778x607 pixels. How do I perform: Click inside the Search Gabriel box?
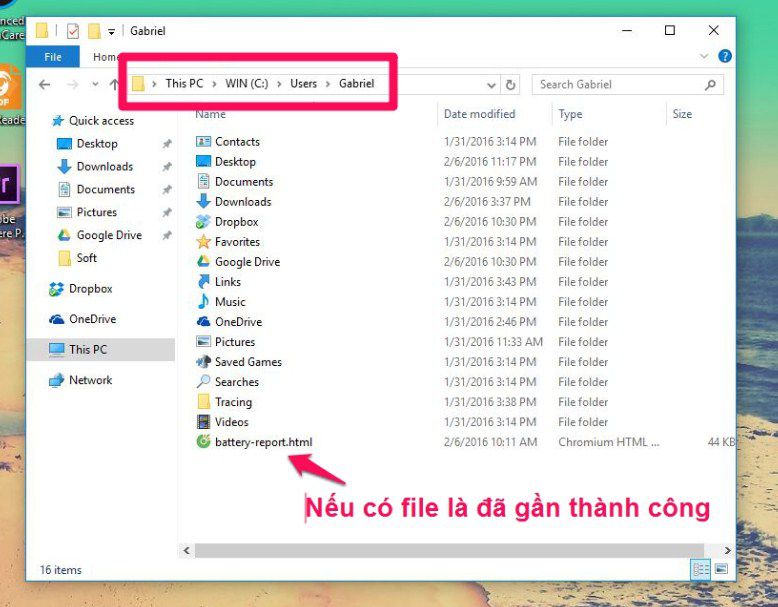pos(620,85)
